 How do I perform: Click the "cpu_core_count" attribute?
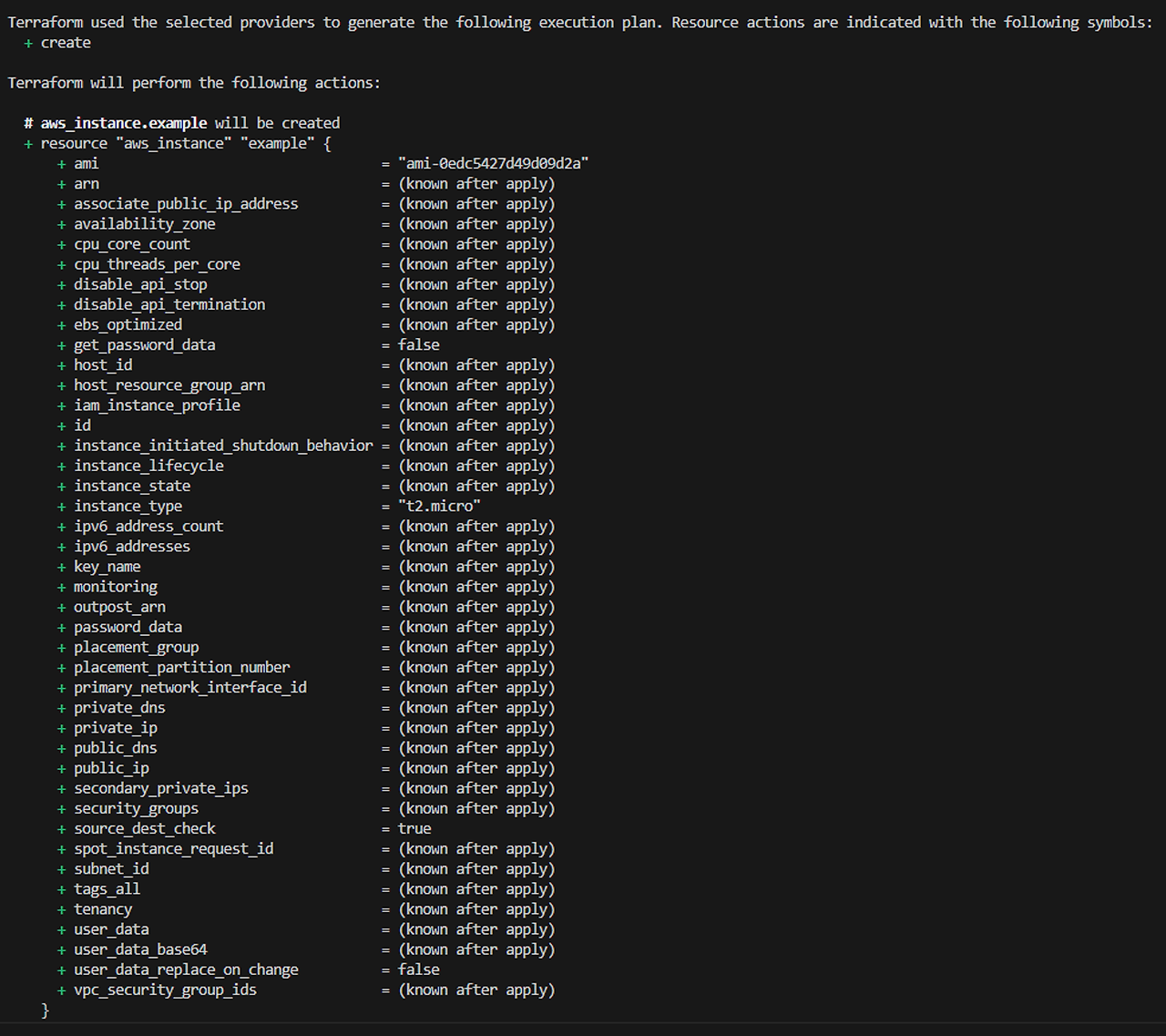click(x=132, y=243)
